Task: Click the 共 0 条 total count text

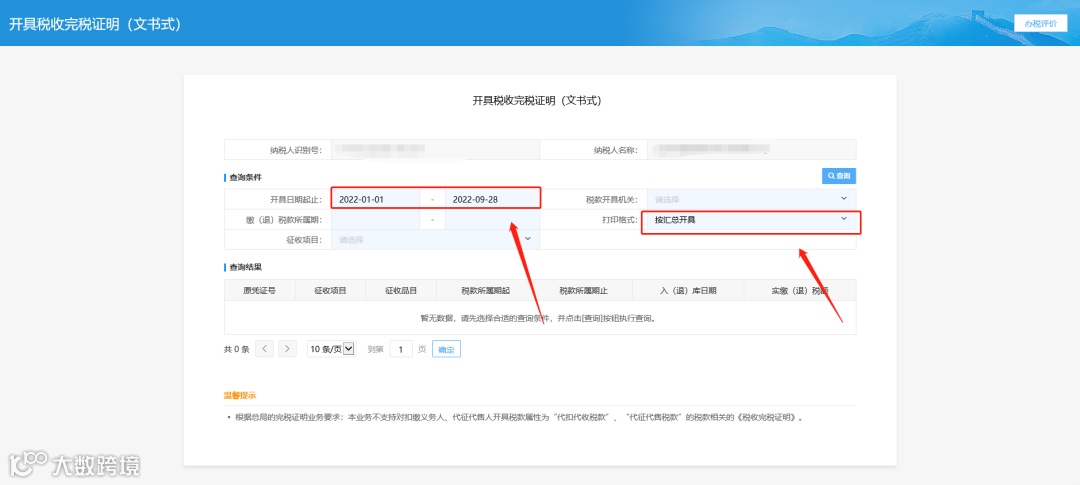Action: coord(236,349)
